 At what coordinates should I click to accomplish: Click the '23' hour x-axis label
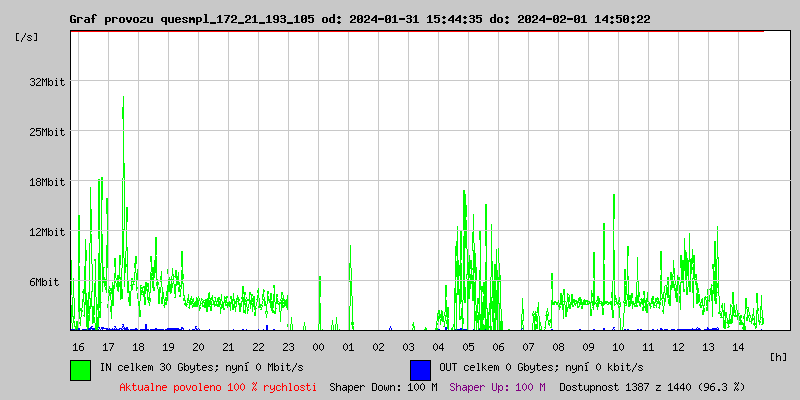pos(288,346)
